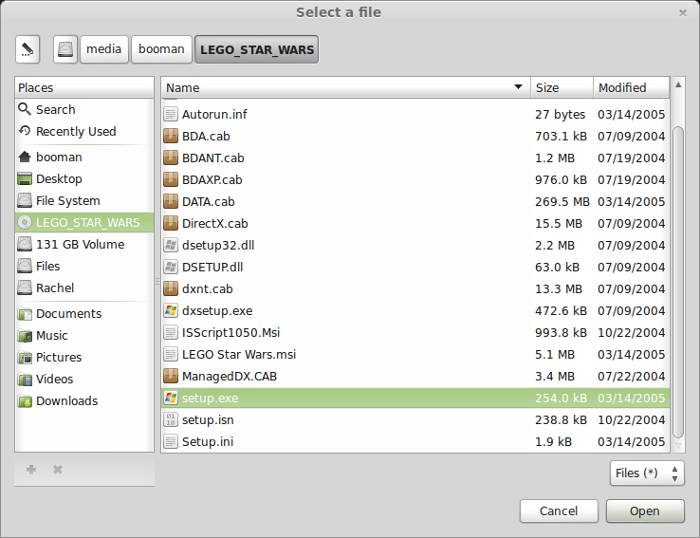
Task: Open the Files (*) filter dropdown
Action: [647, 473]
